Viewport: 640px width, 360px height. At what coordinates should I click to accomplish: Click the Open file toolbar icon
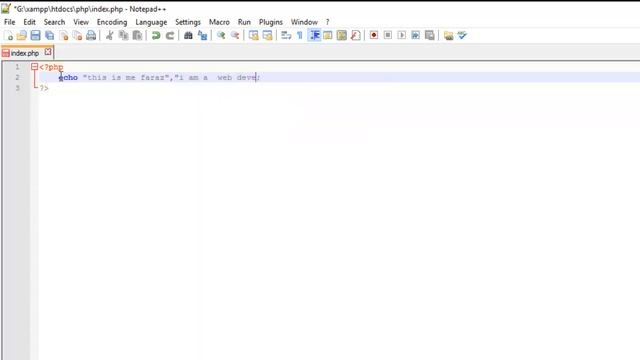coord(22,36)
